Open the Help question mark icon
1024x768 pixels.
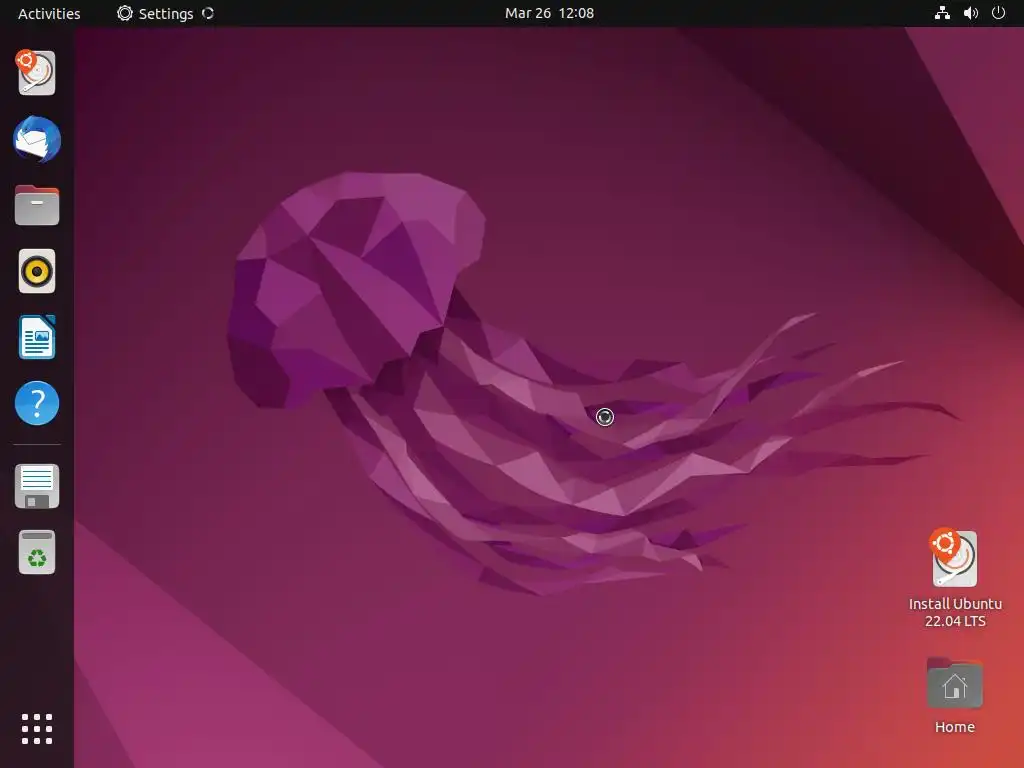[x=37, y=403]
